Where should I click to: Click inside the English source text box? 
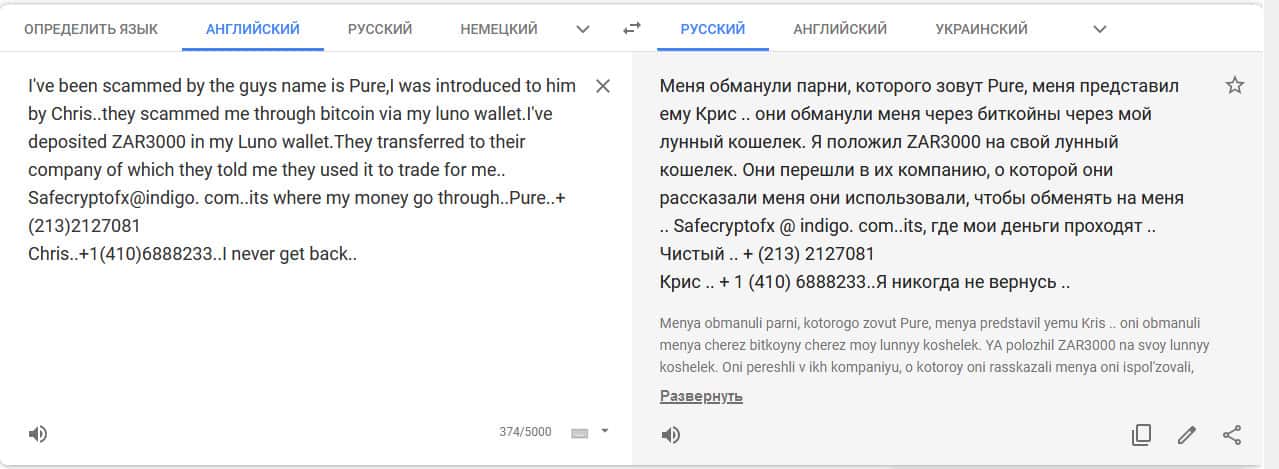coord(300,330)
